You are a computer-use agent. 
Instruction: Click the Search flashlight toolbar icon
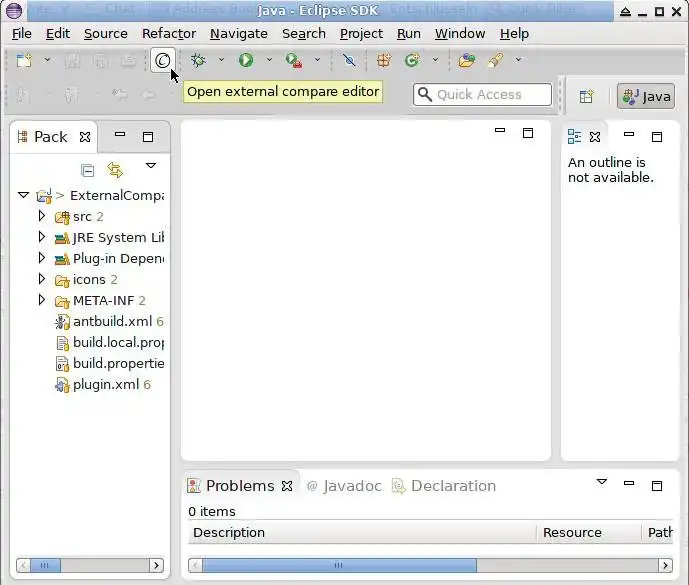point(495,60)
